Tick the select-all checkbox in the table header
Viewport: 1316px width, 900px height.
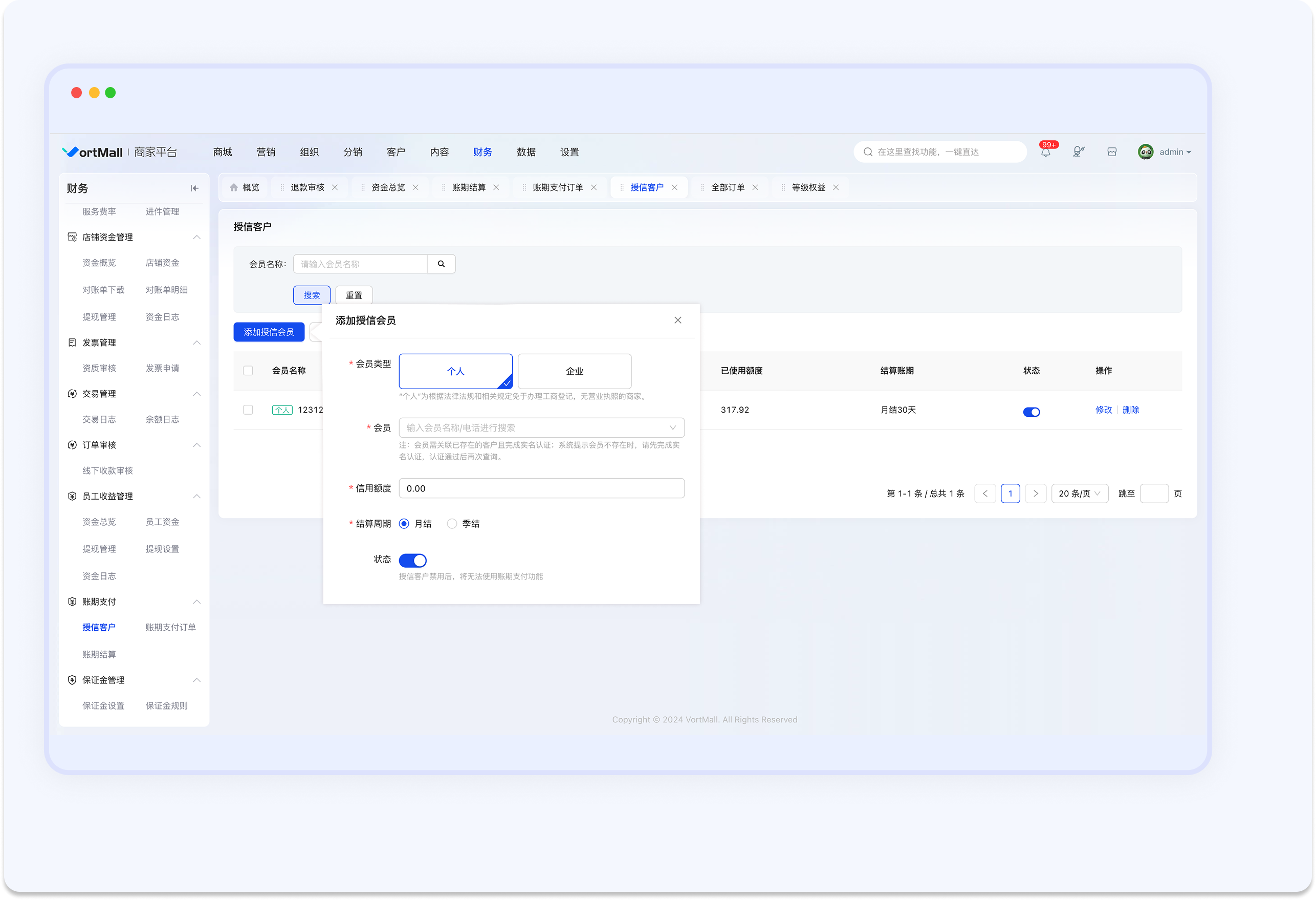click(x=248, y=371)
